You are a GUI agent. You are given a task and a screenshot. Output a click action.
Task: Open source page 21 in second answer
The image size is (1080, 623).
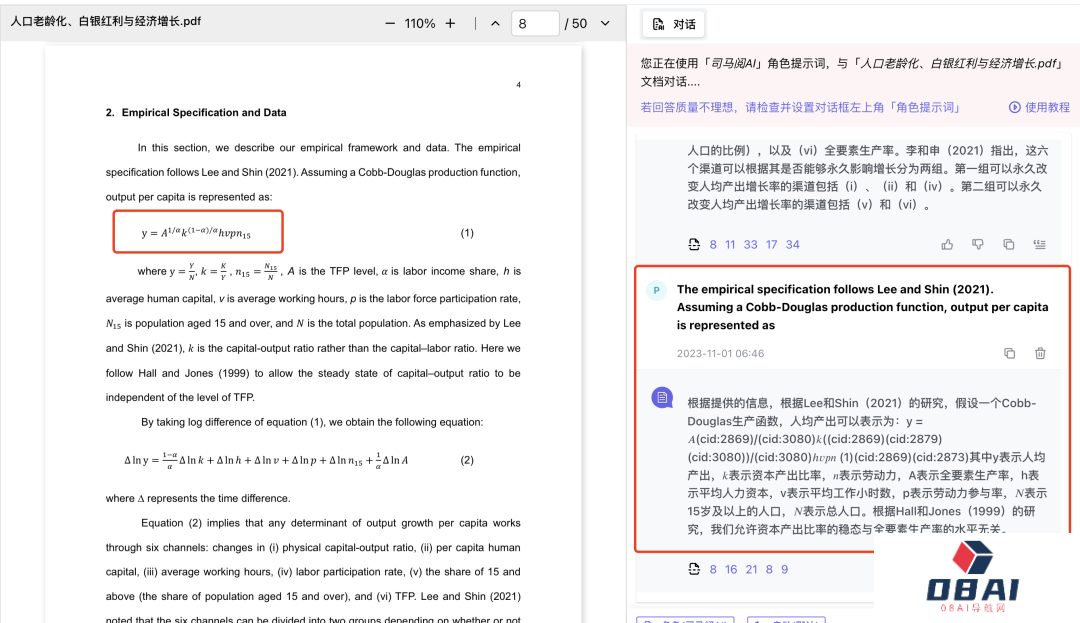pyautogui.click(x=751, y=569)
